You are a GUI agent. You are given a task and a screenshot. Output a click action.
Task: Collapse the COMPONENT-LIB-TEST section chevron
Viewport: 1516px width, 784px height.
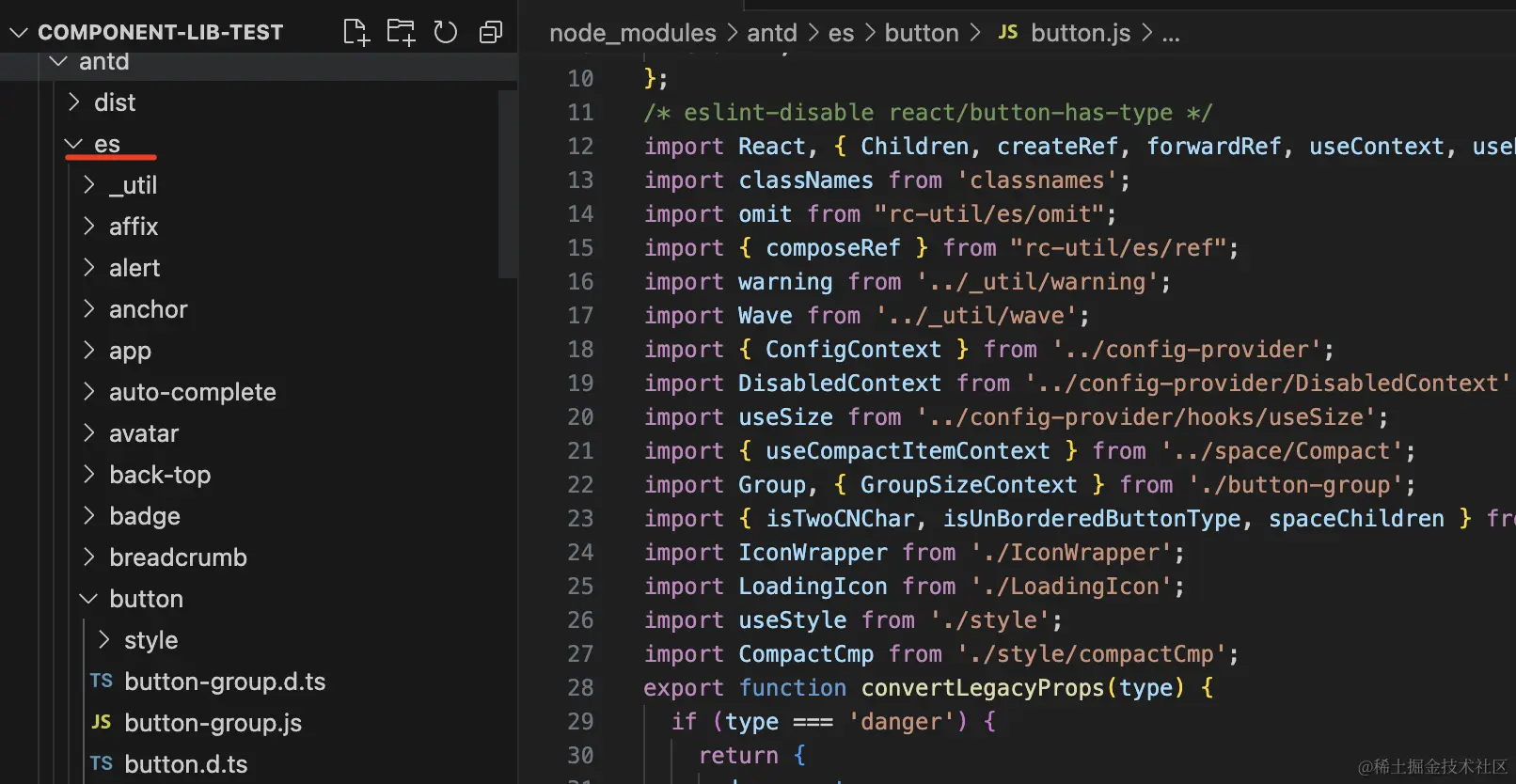[19, 33]
